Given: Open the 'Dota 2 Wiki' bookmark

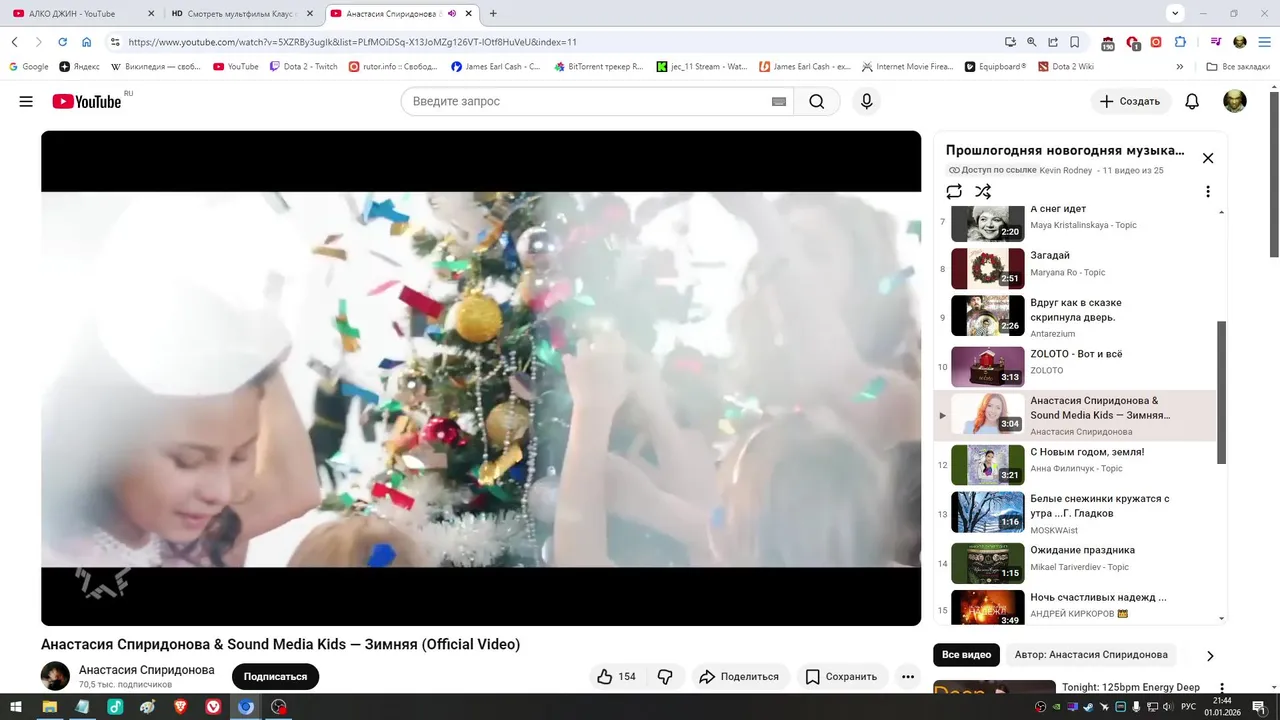Looking at the screenshot, I should click(1065, 67).
